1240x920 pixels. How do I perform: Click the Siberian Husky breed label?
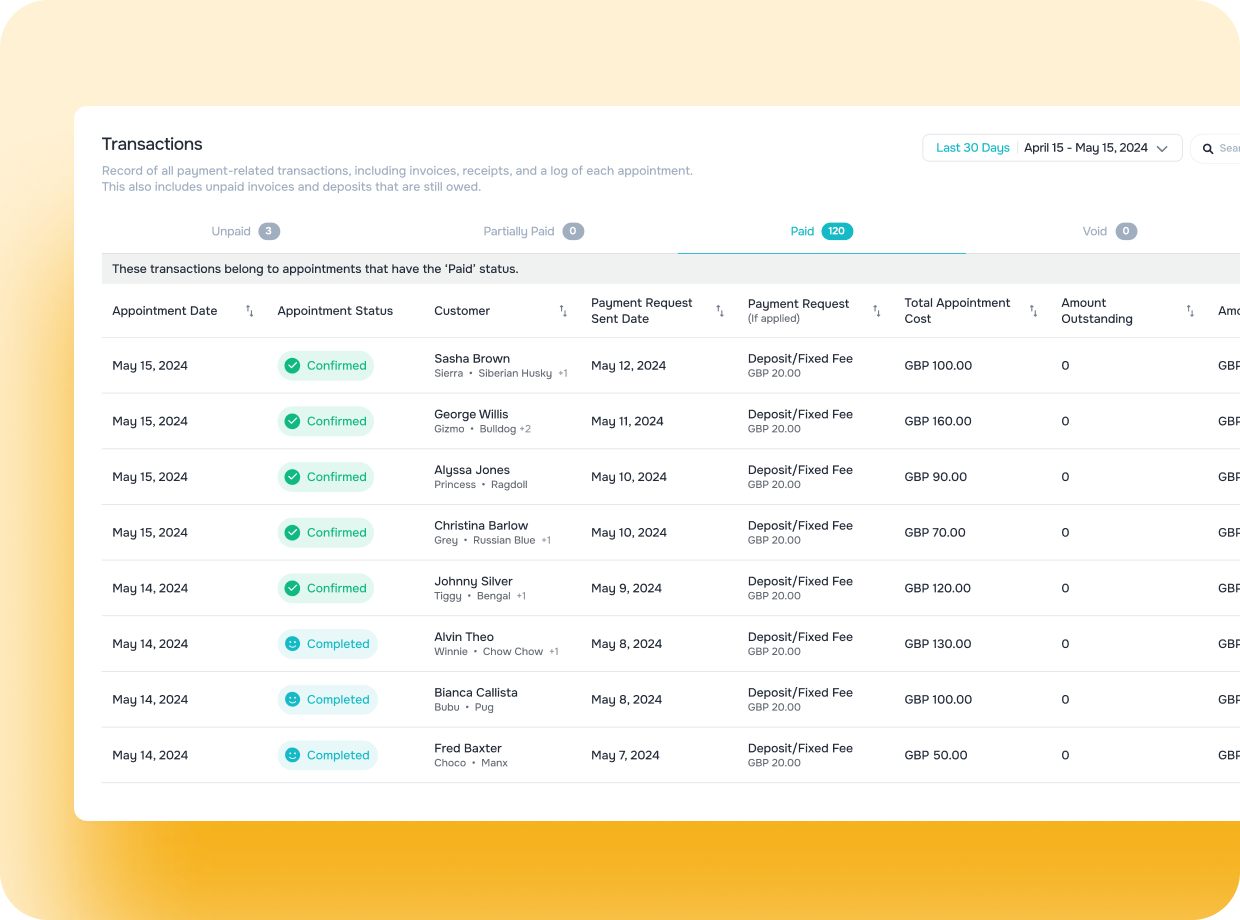(x=515, y=374)
